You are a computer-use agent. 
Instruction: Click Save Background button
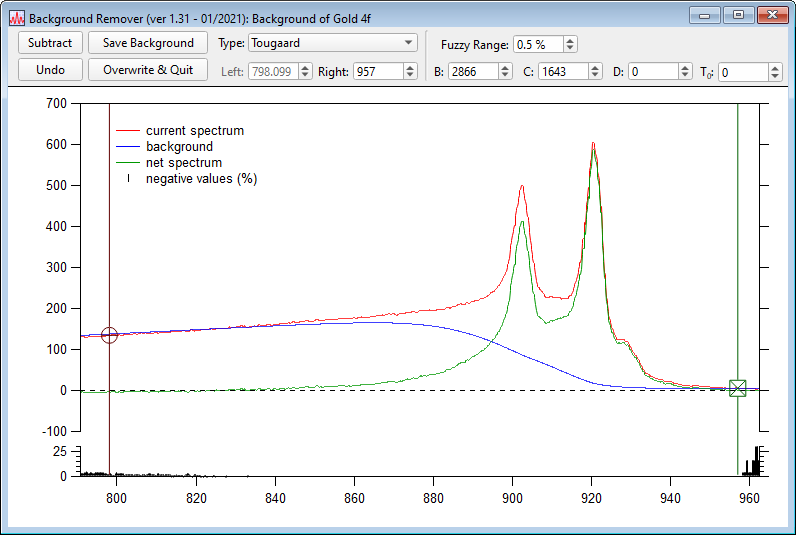point(148,43)
